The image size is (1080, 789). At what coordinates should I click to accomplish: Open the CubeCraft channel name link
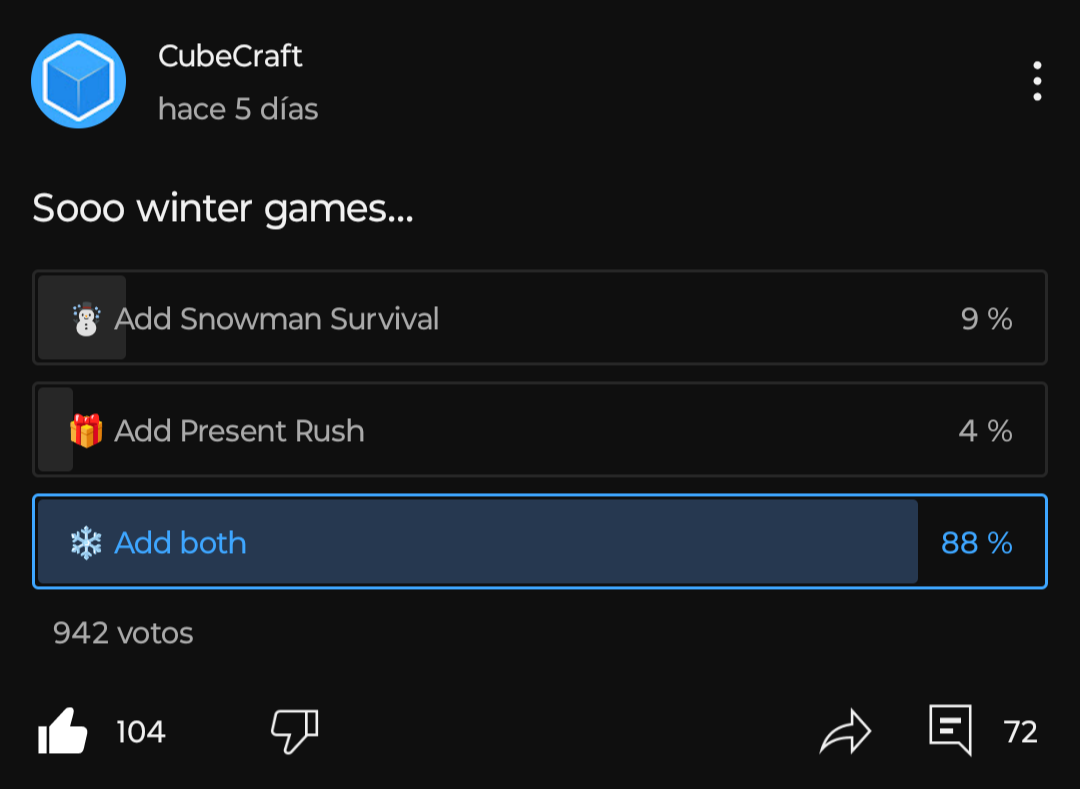[x=230, y=56]
